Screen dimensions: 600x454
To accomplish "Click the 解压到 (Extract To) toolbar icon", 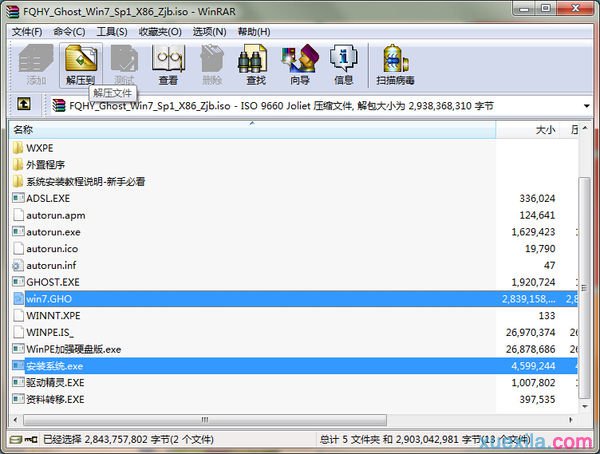I will tap(80, 64).
